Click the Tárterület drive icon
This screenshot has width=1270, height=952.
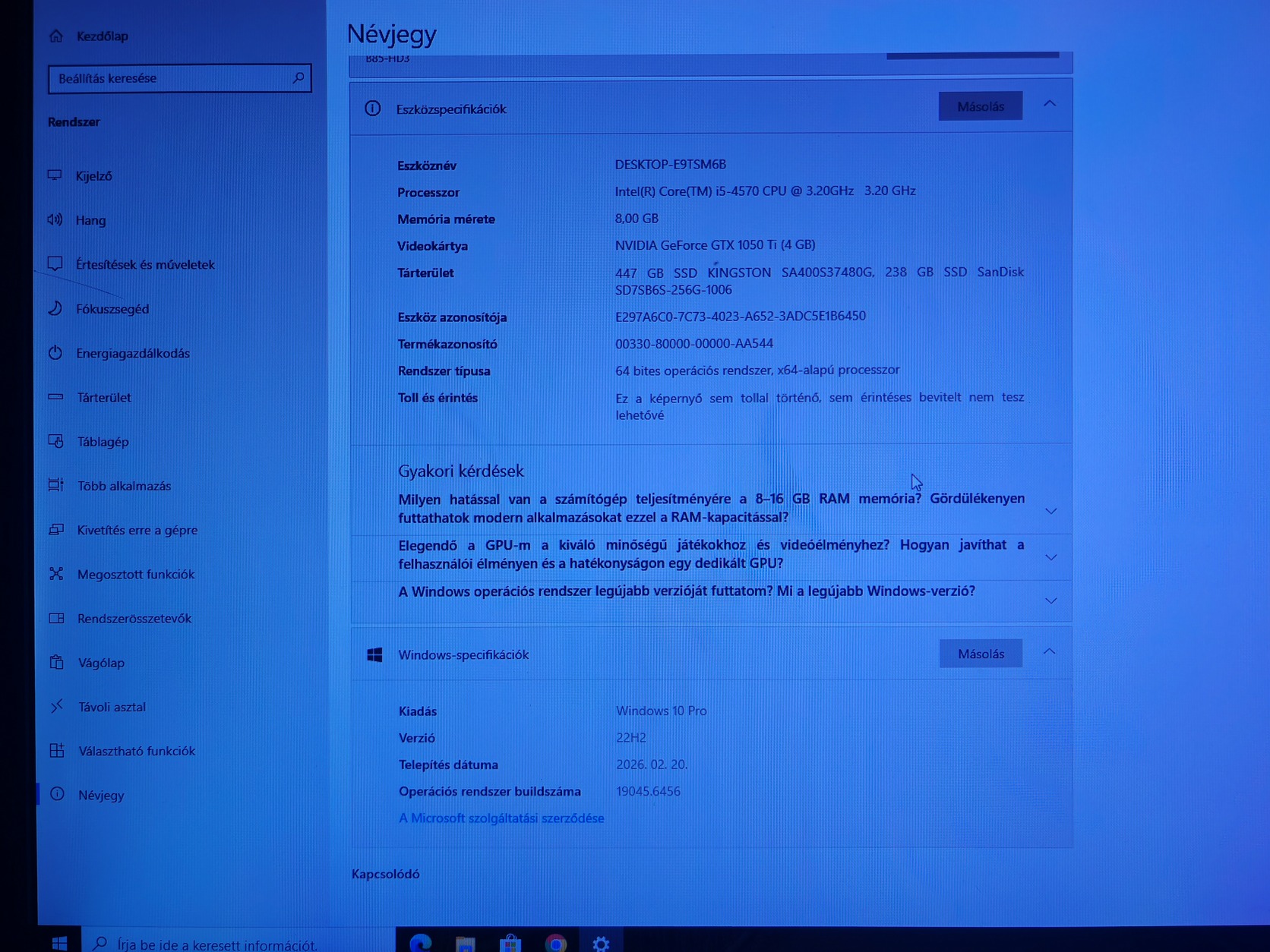pos(55,397)
